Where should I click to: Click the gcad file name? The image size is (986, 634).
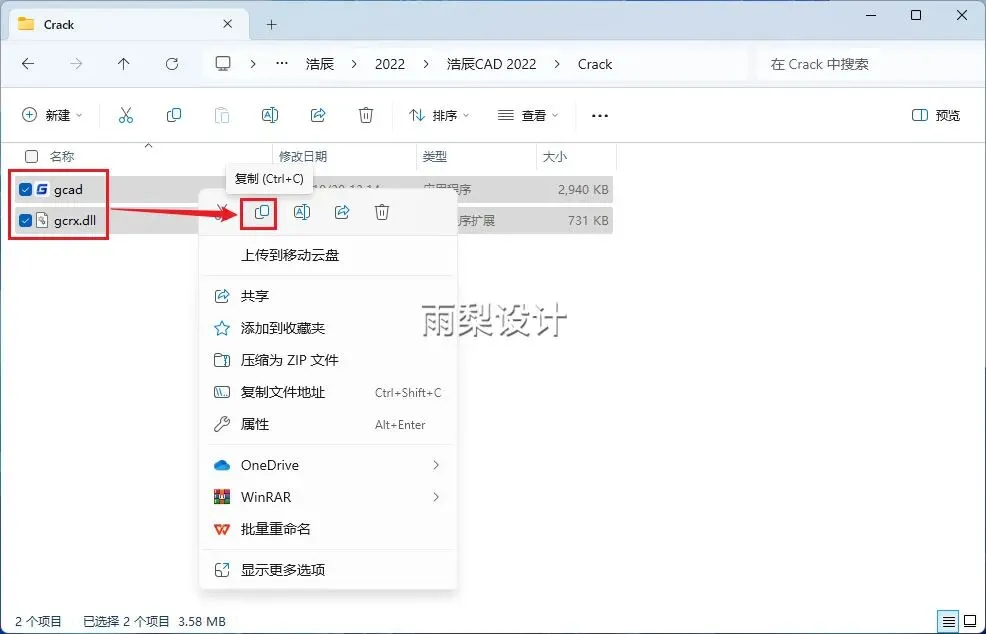click(69, 189)
